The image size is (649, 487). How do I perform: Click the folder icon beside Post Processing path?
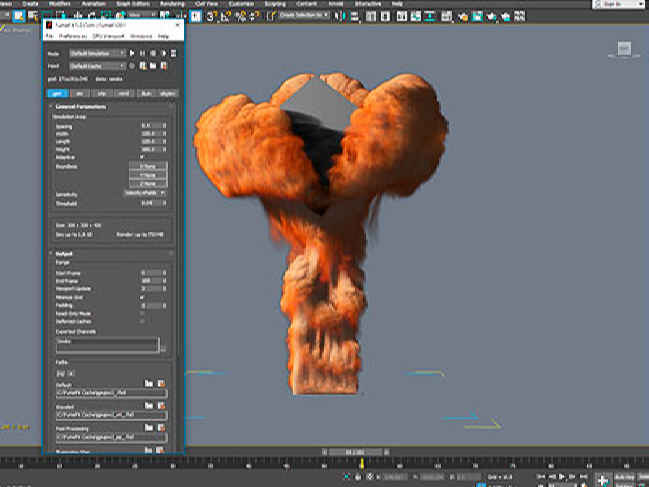click(148, 429)
